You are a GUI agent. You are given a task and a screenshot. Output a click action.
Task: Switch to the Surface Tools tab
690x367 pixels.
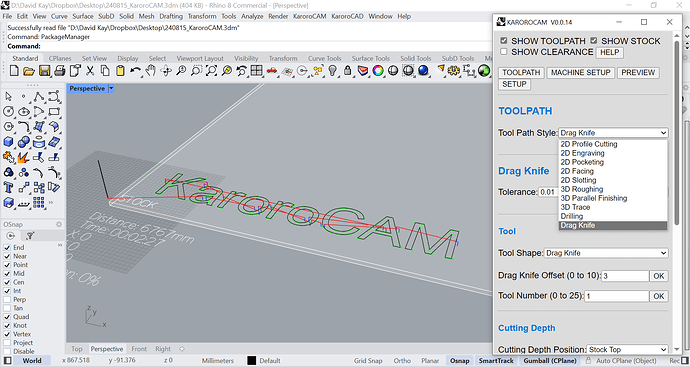(371, 58)
